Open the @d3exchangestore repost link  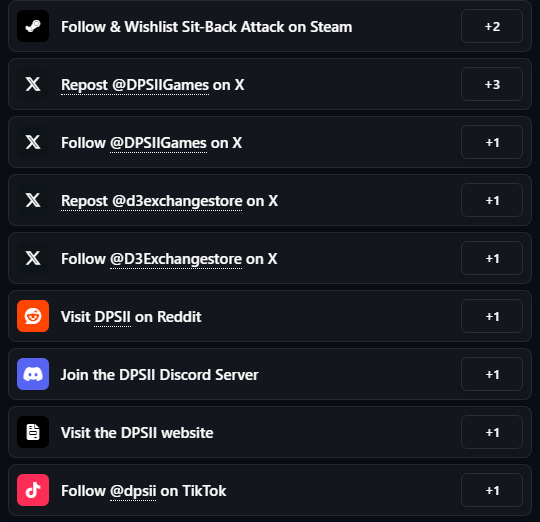point(152,201)
